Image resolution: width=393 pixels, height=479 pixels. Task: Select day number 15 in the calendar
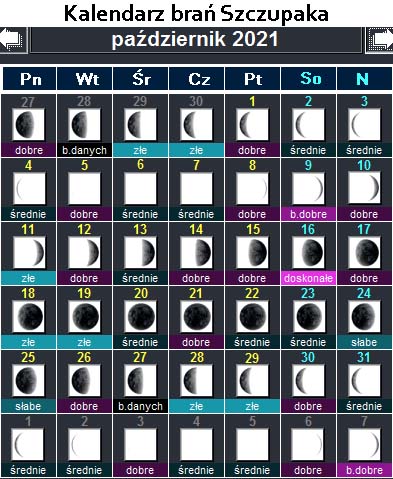[253, 229]
